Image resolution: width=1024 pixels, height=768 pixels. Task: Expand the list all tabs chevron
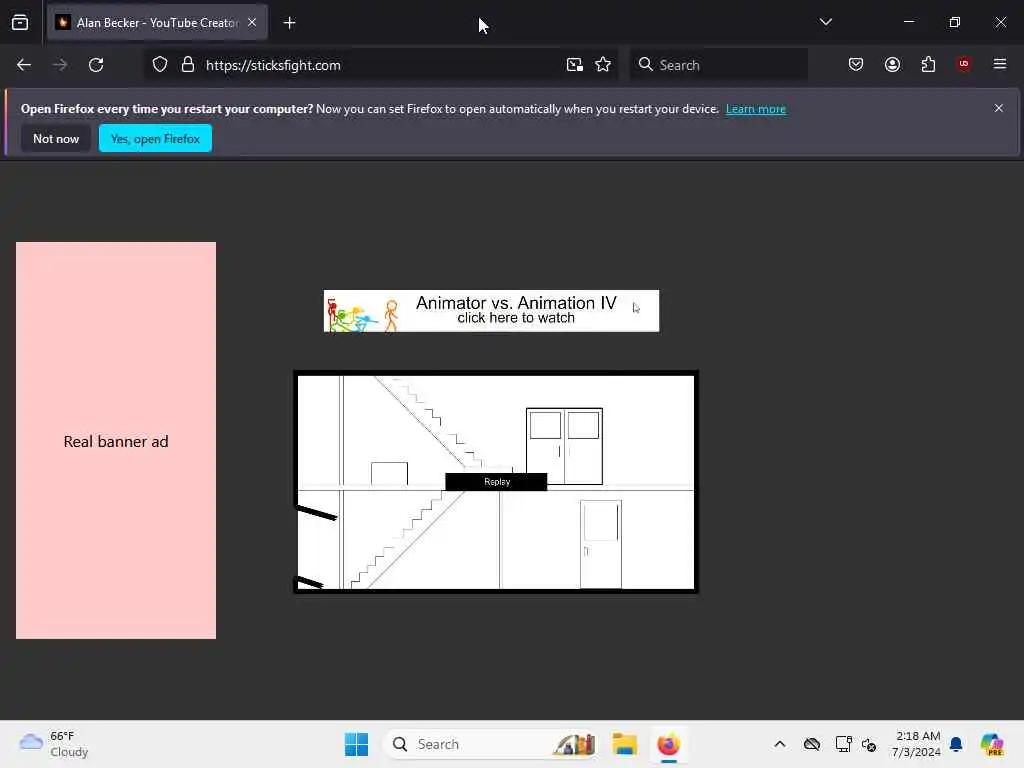pos(825,22)
